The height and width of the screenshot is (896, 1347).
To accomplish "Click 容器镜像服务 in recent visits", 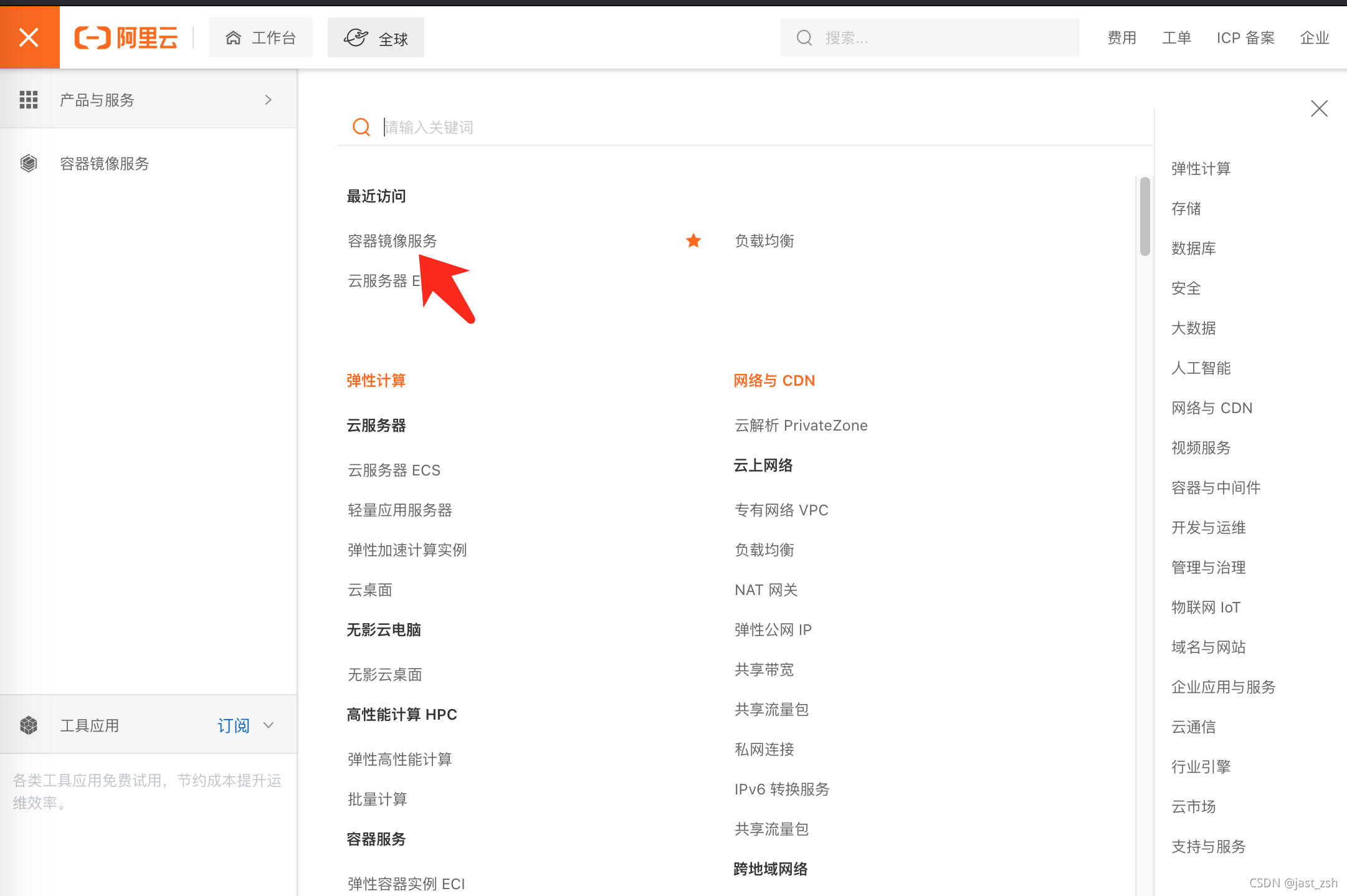I will point(393,240).
